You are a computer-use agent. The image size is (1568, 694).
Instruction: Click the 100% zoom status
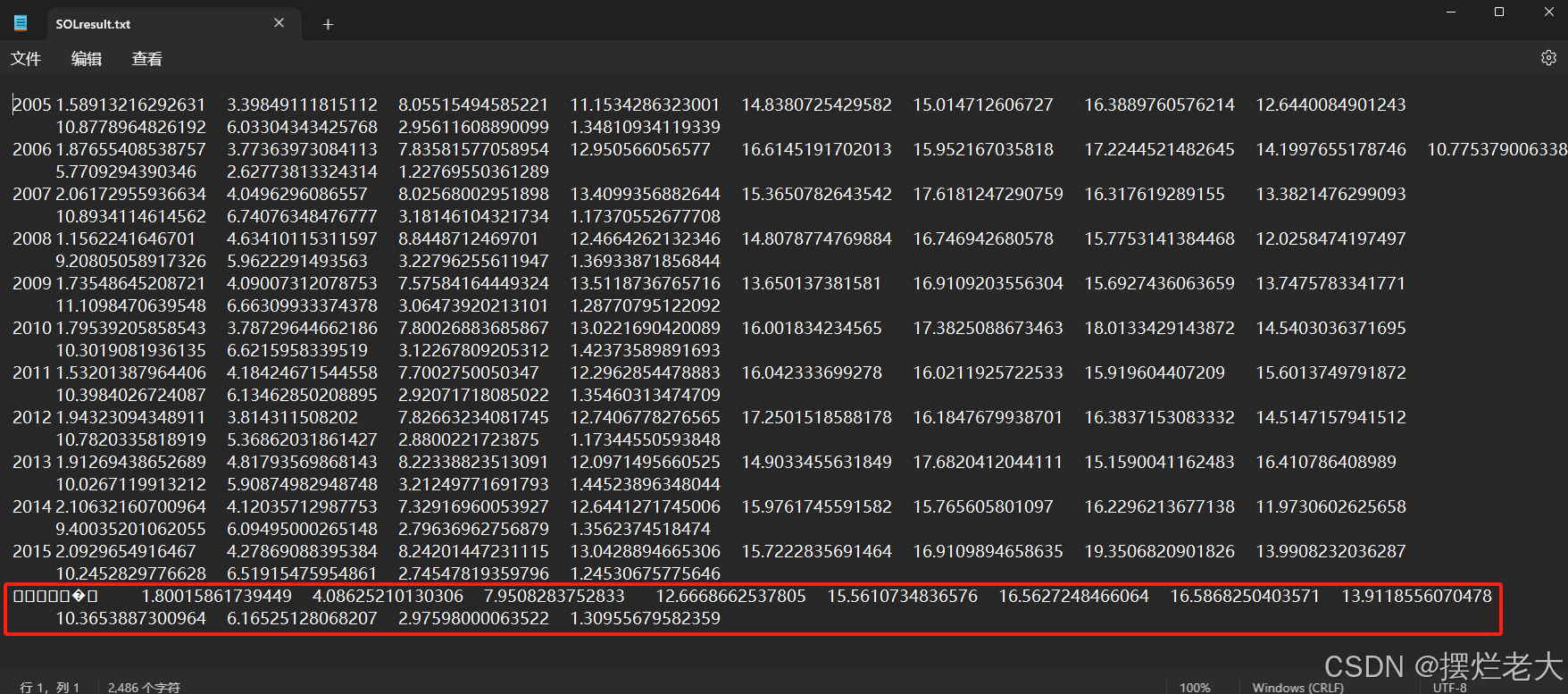point(1195,687)
